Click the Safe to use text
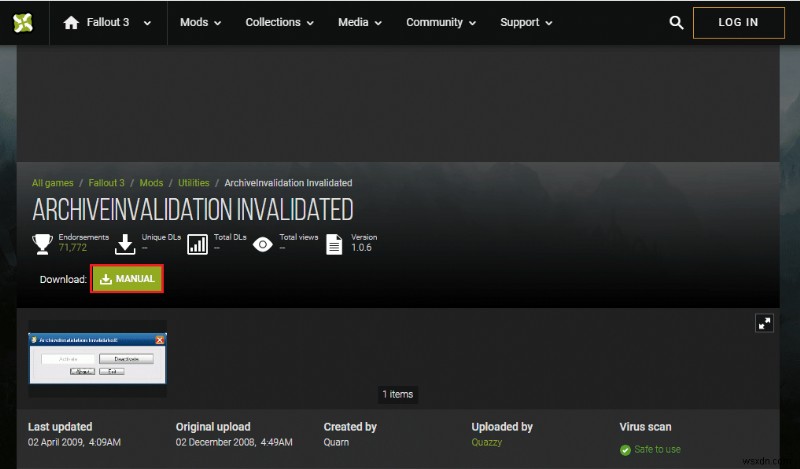This screenshot has width=800, height=469. point(657,450)
